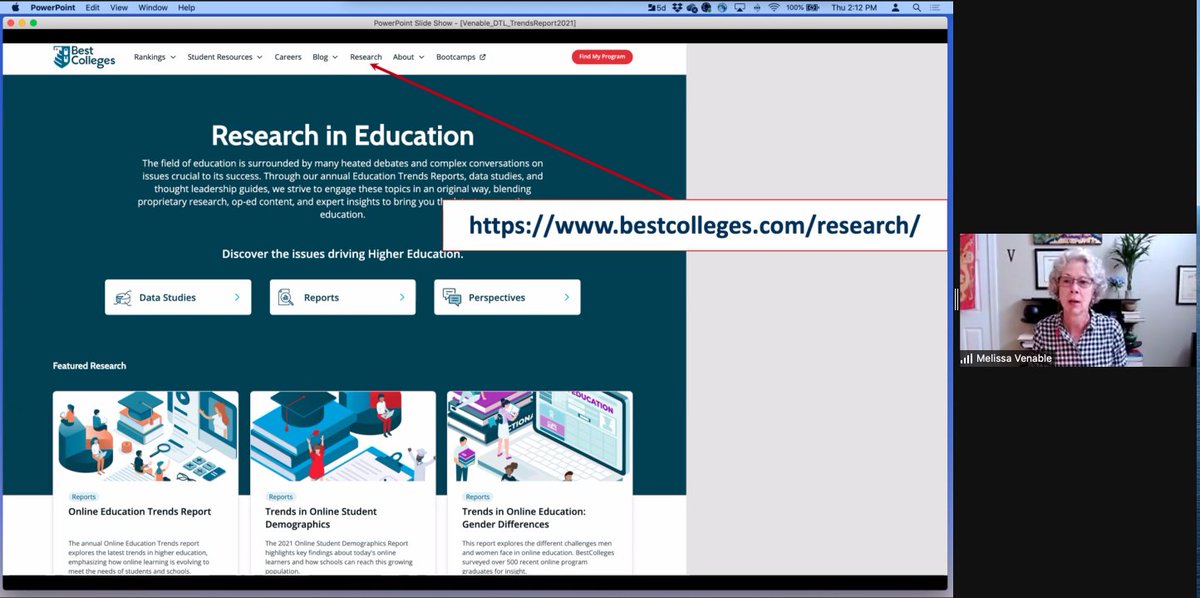
Task: Go to the Careers page
Action: click(288, 57)
